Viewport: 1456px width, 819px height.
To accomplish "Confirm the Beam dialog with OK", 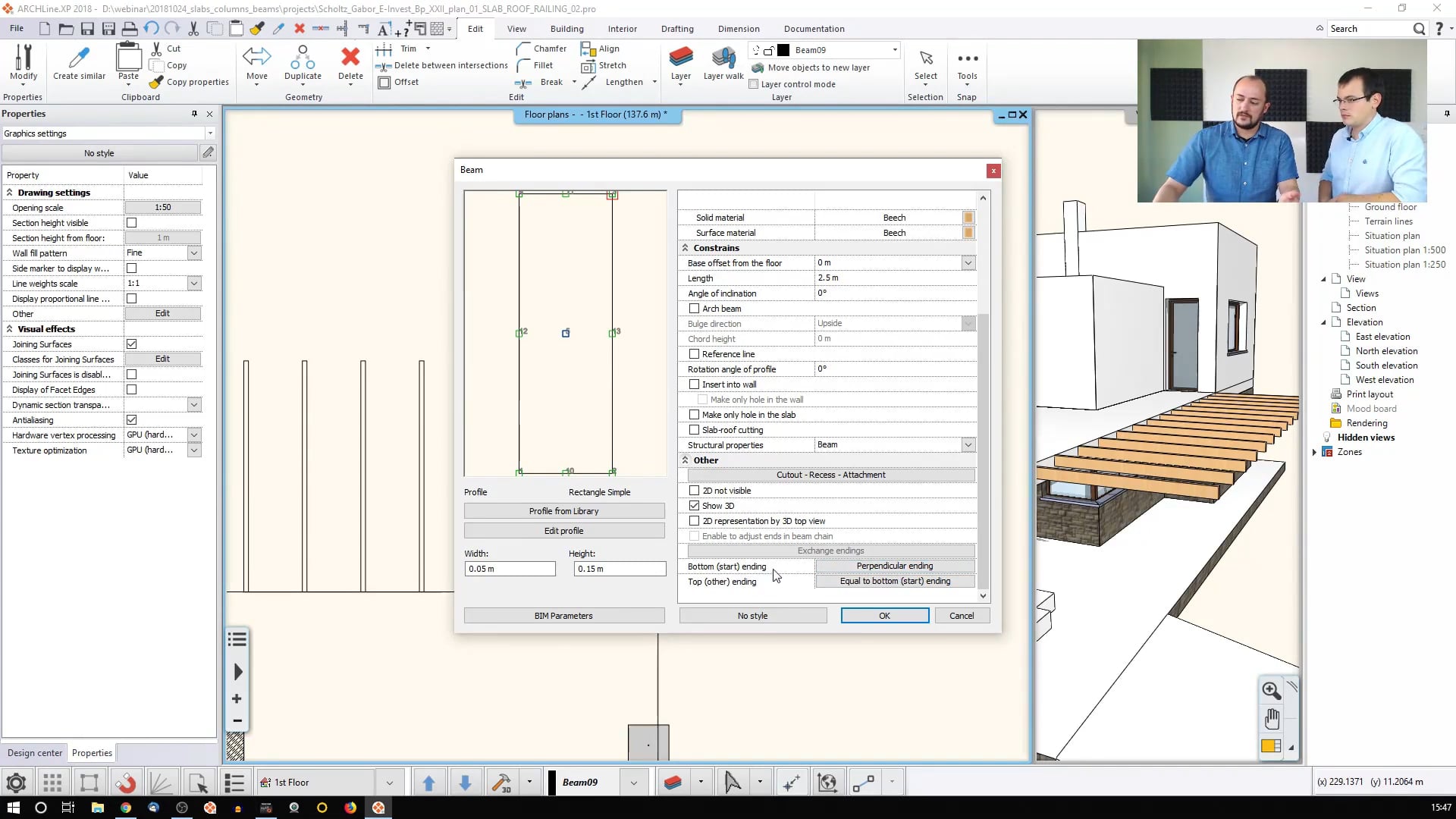I will pyautogui.click(x=884, y=616).
